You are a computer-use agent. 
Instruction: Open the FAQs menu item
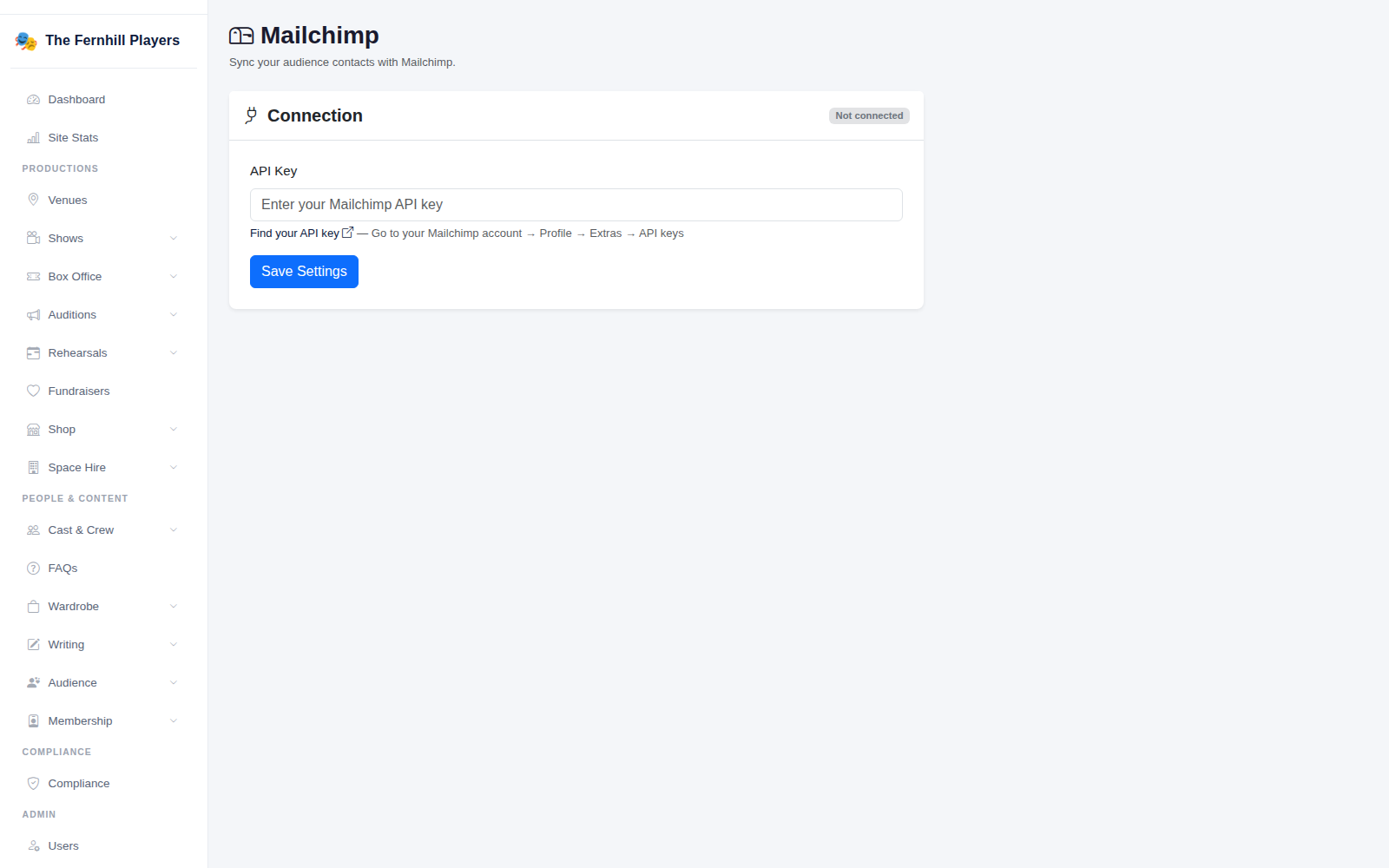click(103, 569)
